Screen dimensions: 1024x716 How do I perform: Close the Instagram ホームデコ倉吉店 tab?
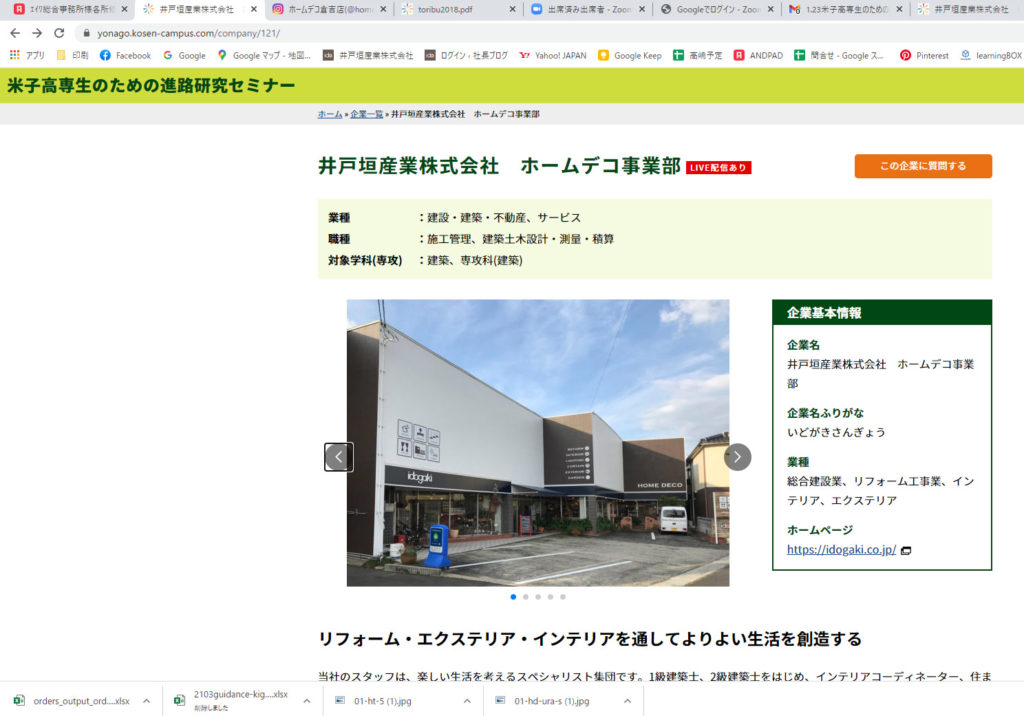(383, 9)
